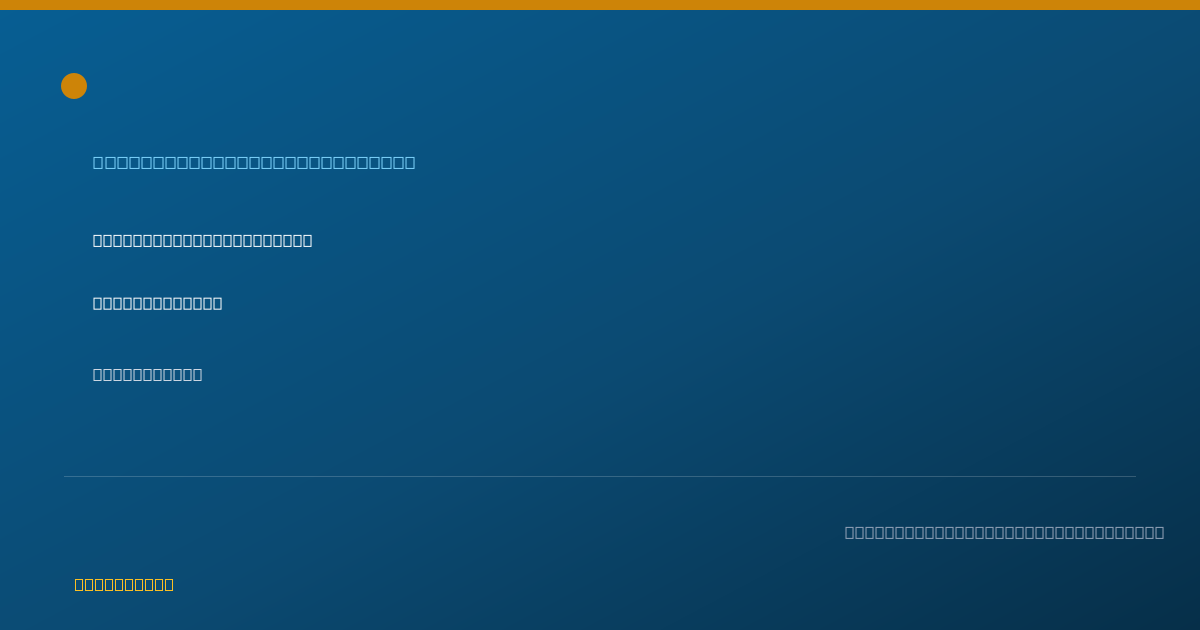The height and width of the screenshot is (630, 1200).
Task: Click the yellow footer label
Action: click(x=124, y=584)
